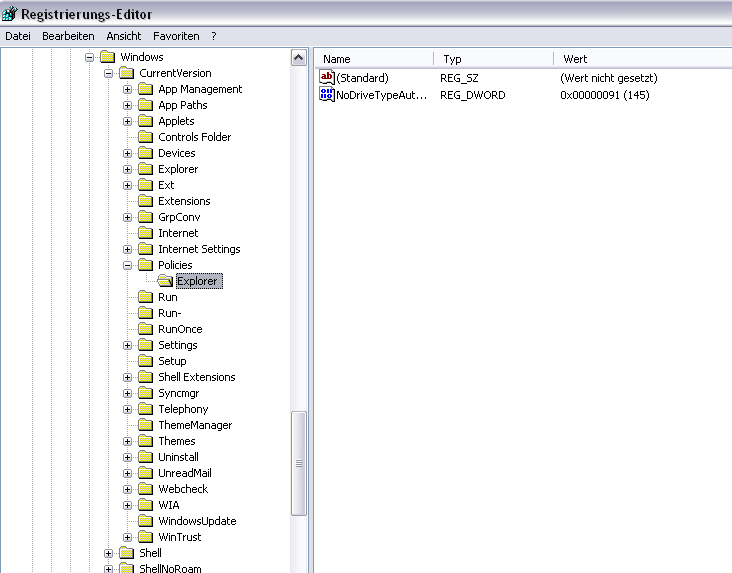This screenshot has width=732, height=573.
Task: Select the NoDriveTypeAut... value name
Action: coord(381,95)
